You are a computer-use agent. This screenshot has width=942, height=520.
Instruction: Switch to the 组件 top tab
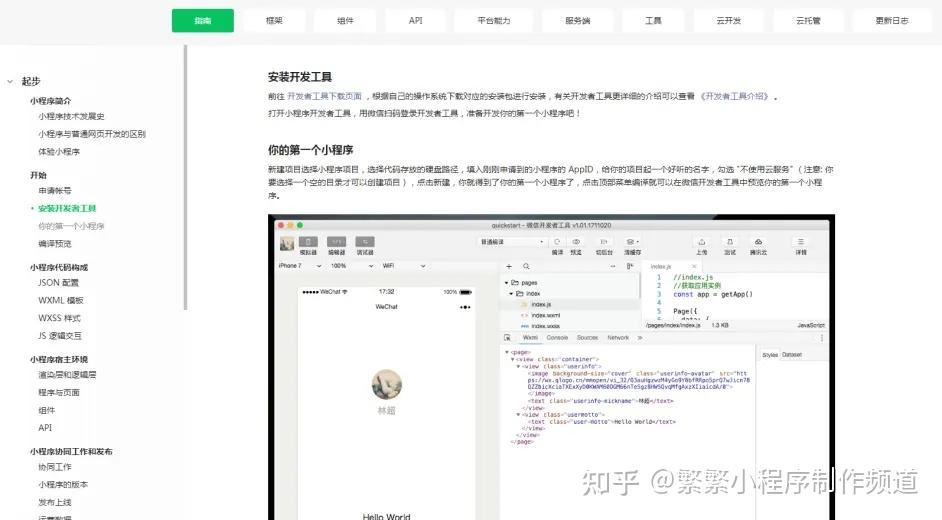click(x=345, y=20)
